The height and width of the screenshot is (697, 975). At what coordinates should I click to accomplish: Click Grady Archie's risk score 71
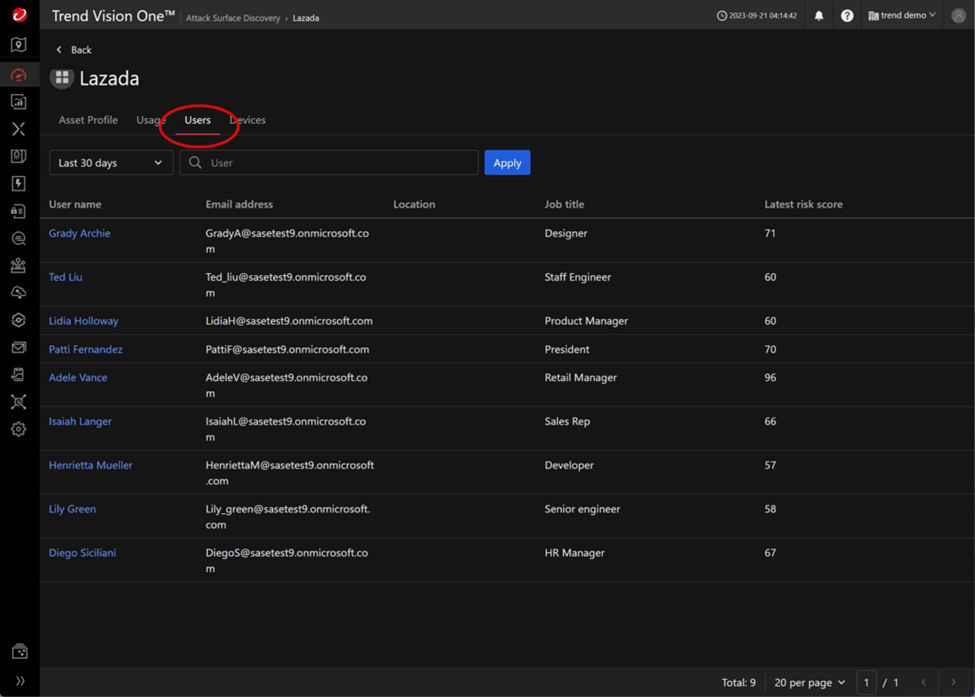(770, 233)
